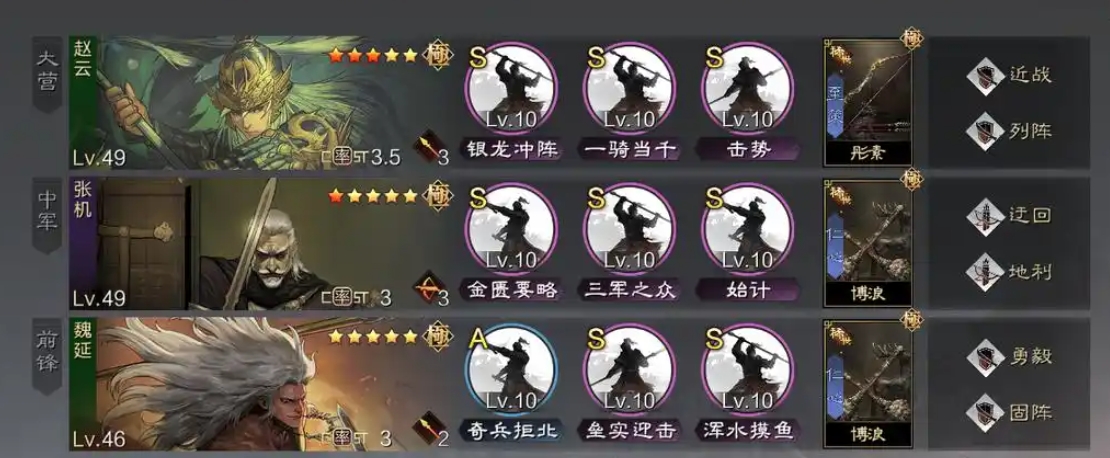Open the 金匮要略 skill icon

(510, 229)
